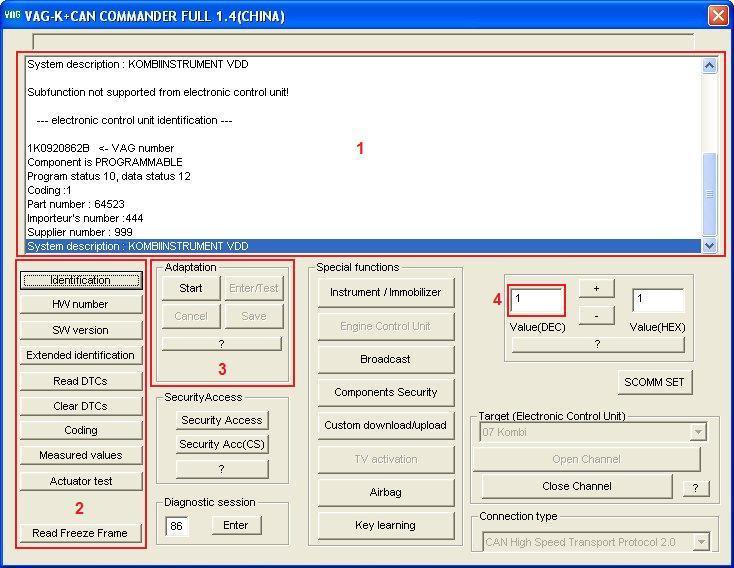Close the VAG-K+CAN Commander window
Screen dimensions: 734x568
[718, 15]
